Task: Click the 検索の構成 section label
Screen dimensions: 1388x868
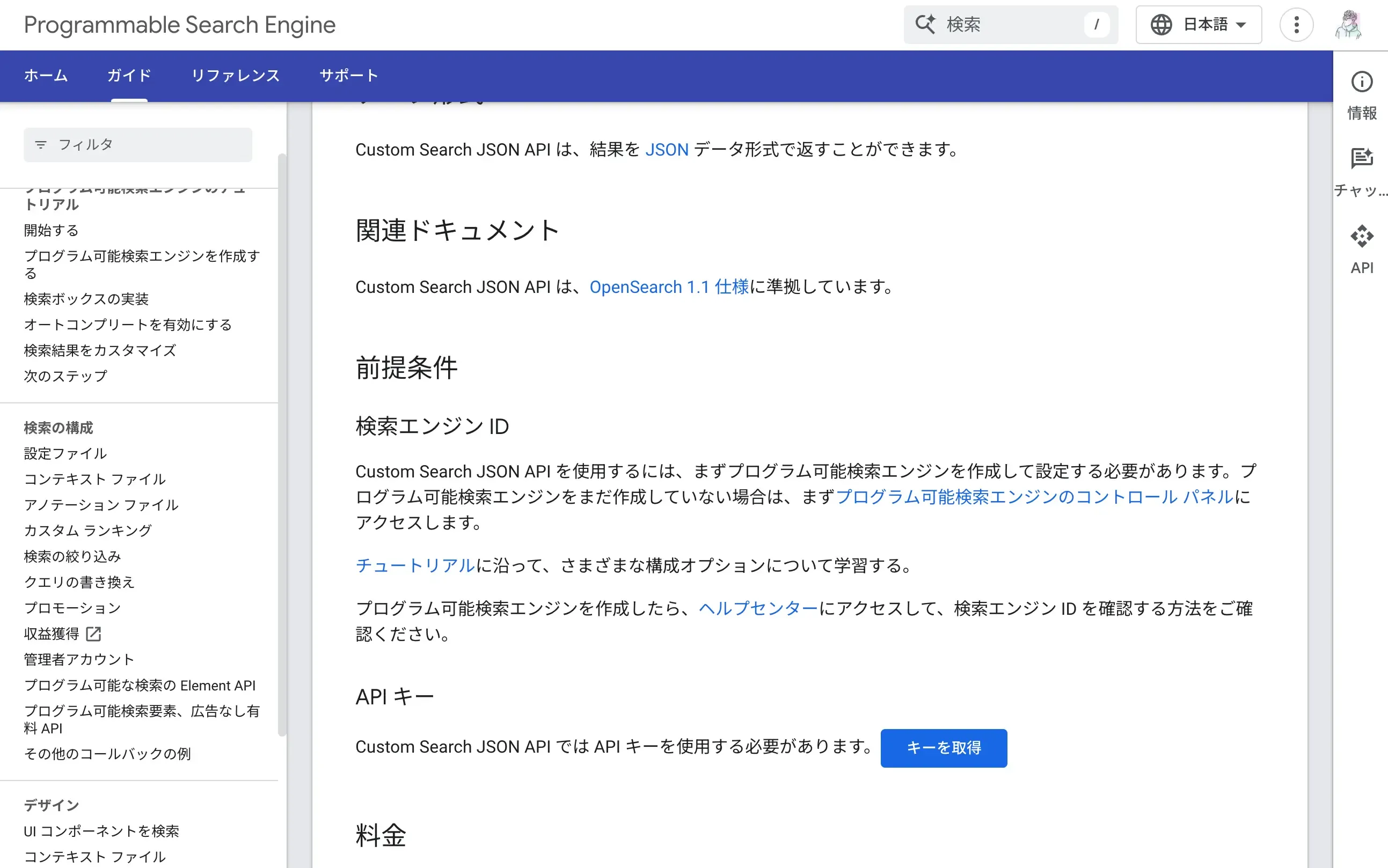Action: pyautogui.click(x=58, y=428)
